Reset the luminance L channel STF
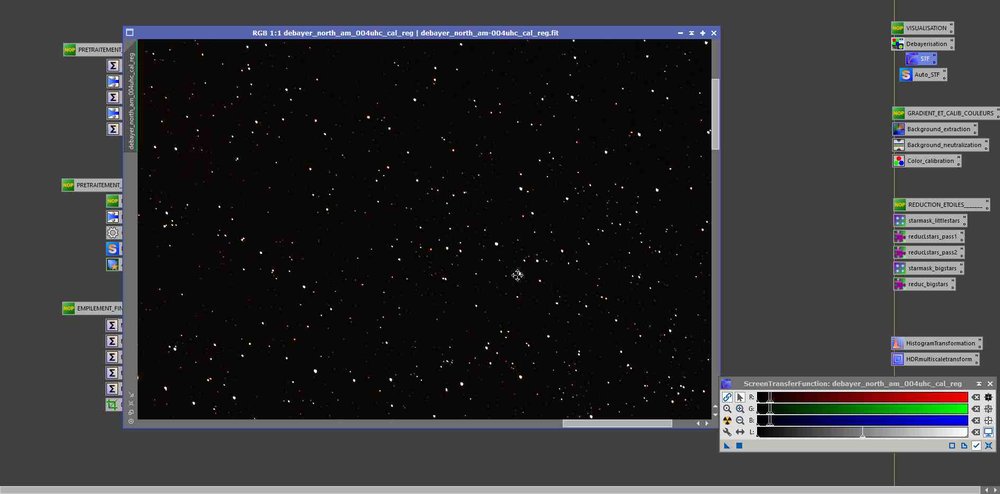 coord(976,432)
